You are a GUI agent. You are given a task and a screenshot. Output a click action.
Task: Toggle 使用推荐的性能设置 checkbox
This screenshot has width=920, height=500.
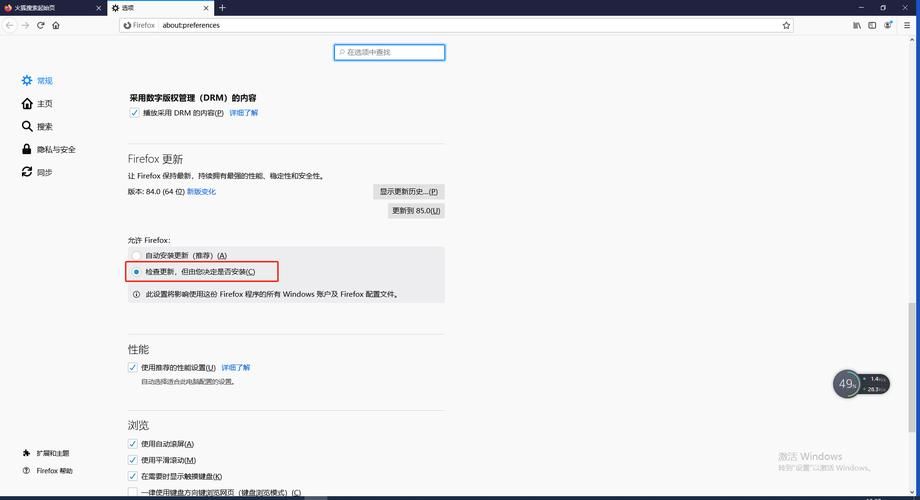133,367
